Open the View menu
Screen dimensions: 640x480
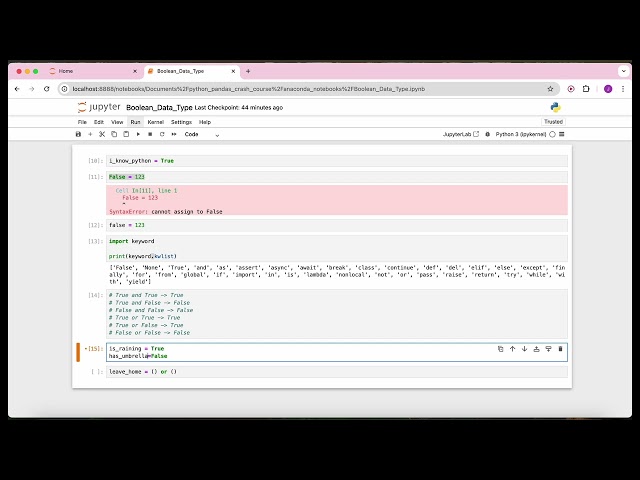pos(117,122)
